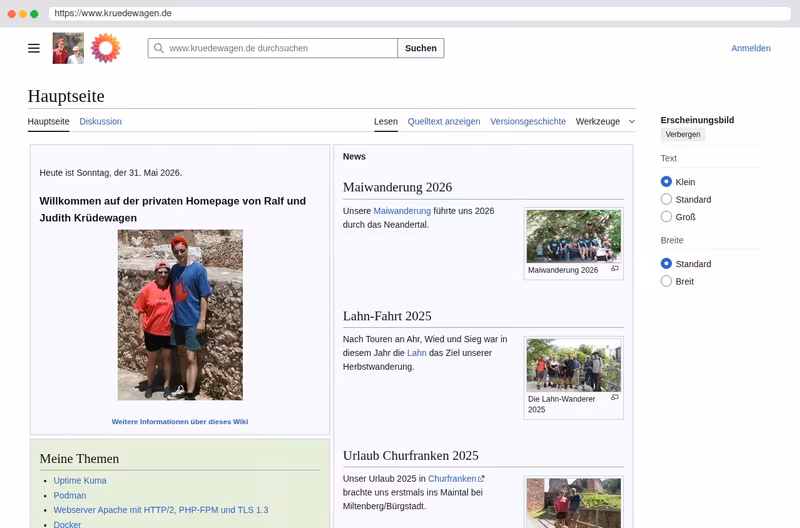Select the Standard text size option
The image size is (800, 528).
(666, 199)
